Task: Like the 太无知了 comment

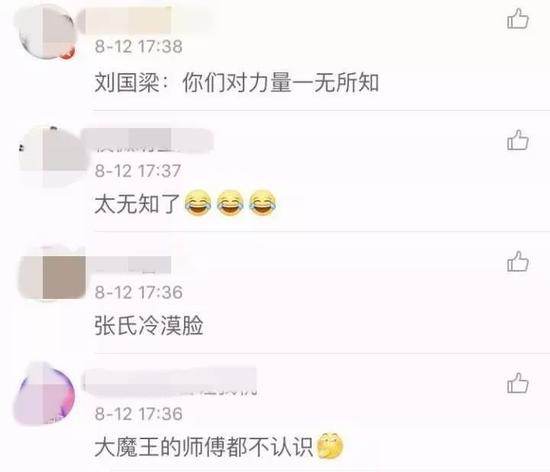Action: coord(518,140)
